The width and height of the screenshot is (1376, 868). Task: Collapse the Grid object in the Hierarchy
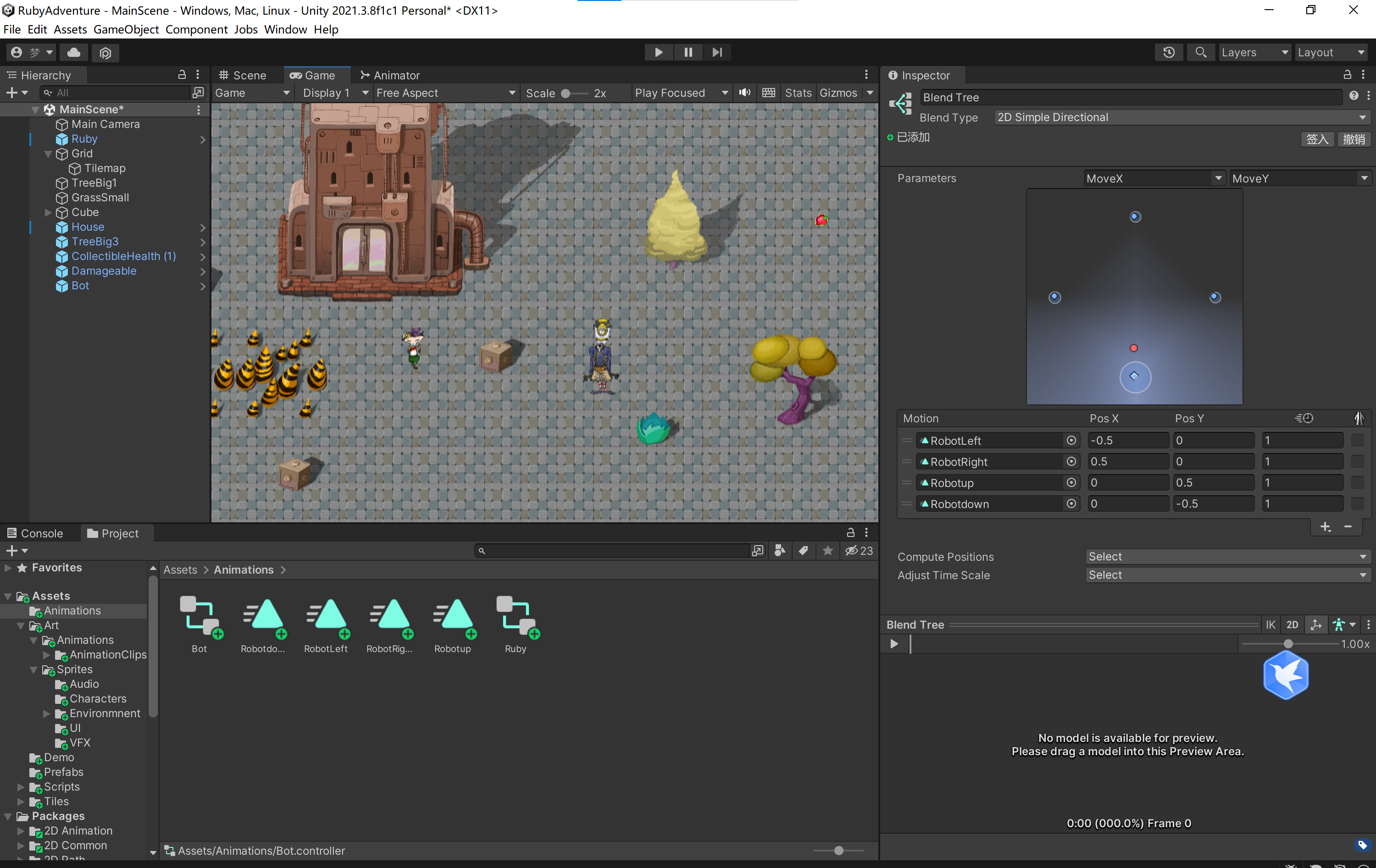[48, 154]
